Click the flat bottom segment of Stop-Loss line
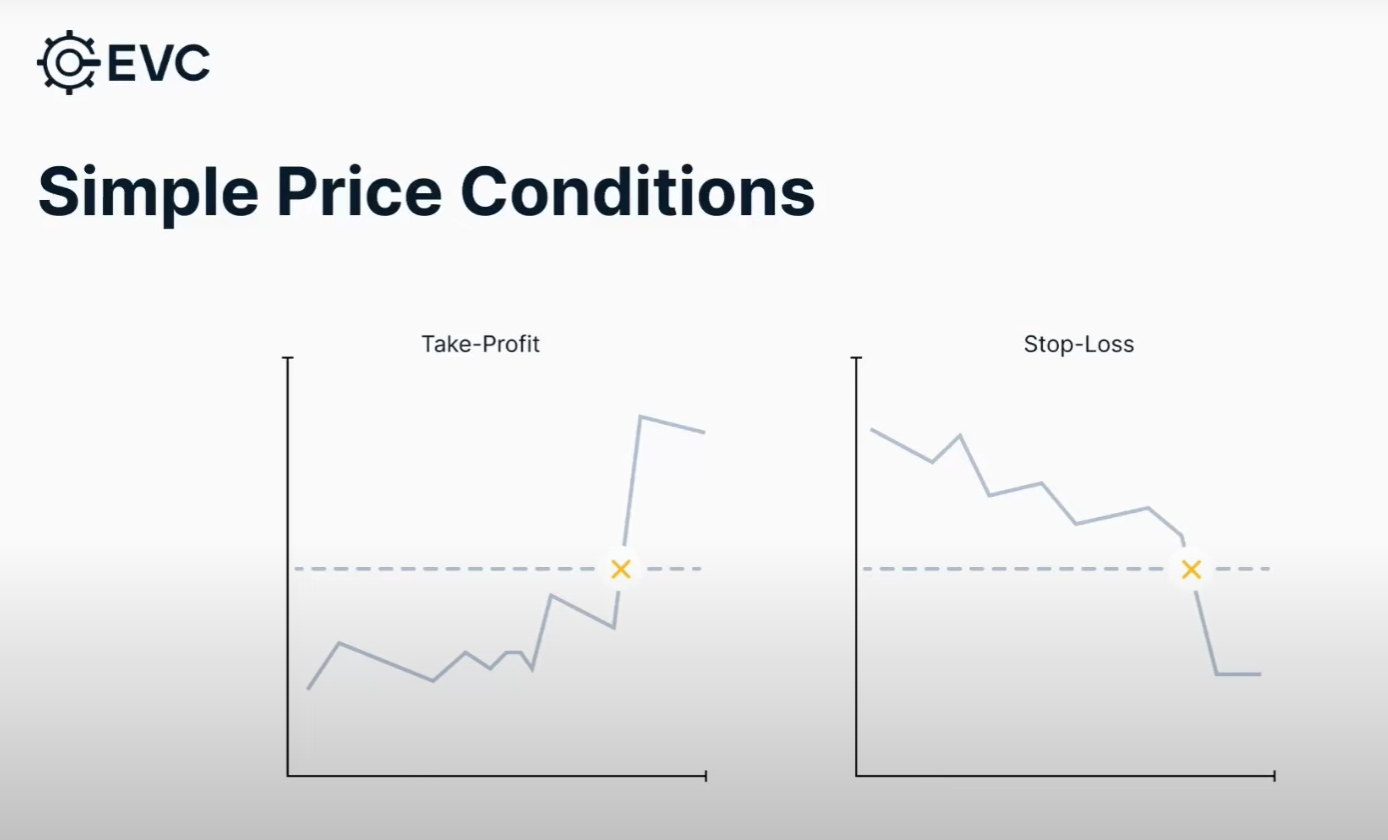This screenshot has width=1388, height=840. click(x=1238, y=674)
